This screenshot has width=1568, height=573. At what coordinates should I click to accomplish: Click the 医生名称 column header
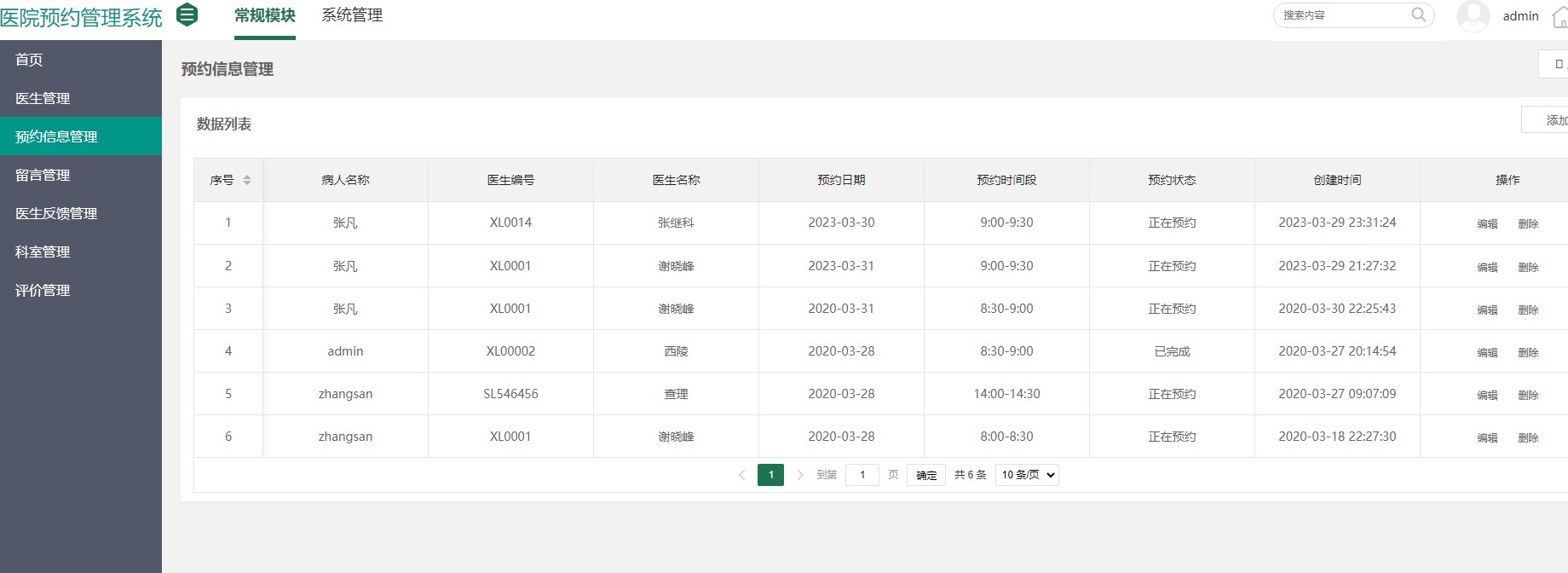(x=676, y=180)
